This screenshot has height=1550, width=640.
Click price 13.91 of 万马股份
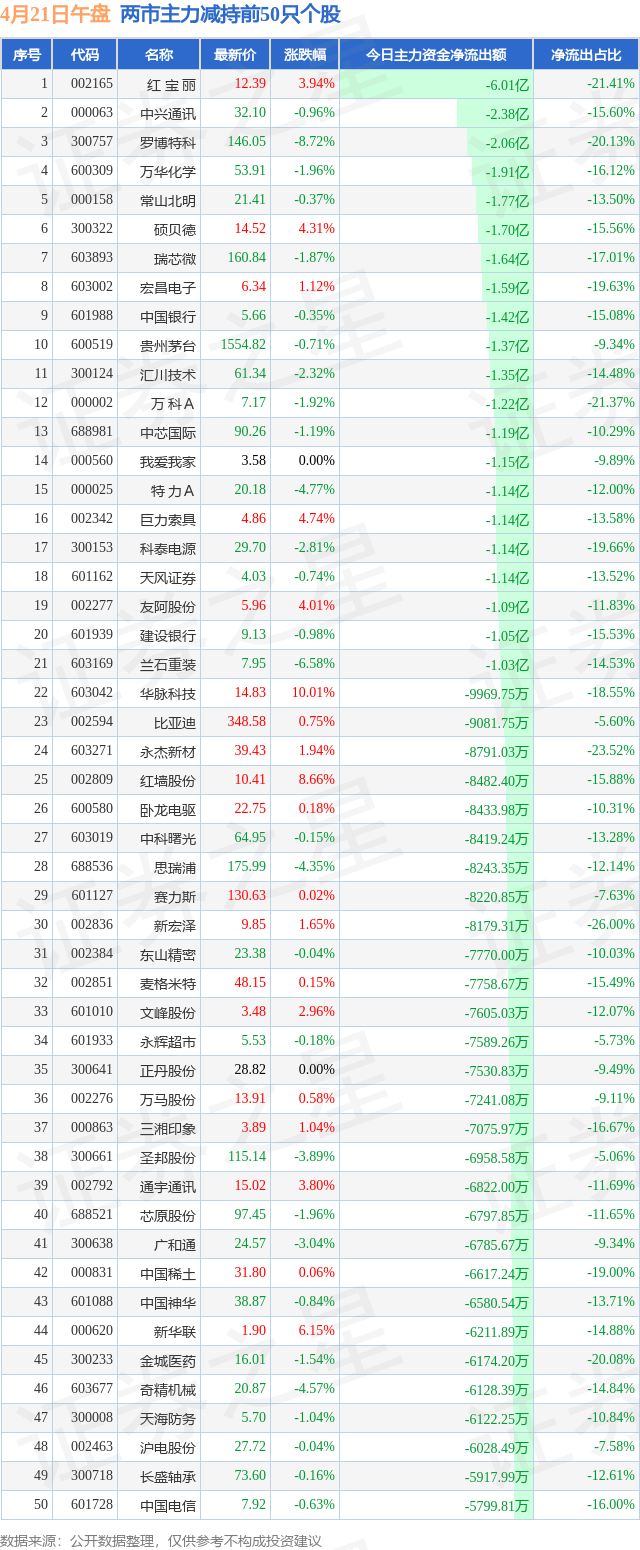point(250,1099)
